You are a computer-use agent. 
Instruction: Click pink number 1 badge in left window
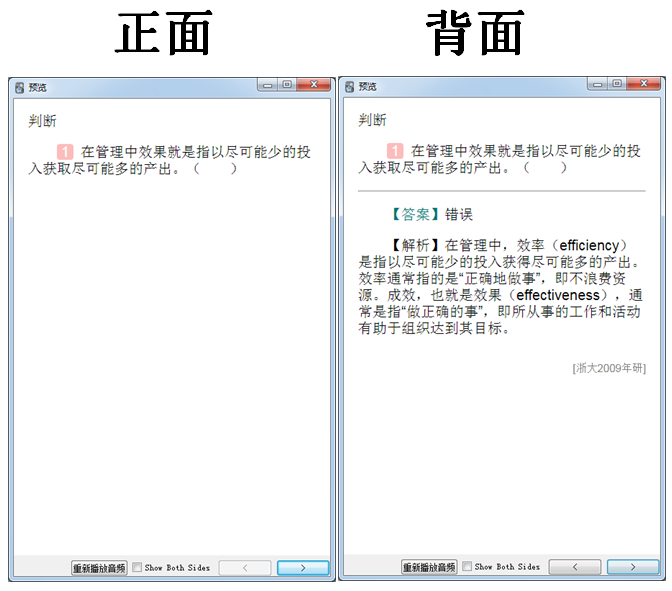coord(65,152)
